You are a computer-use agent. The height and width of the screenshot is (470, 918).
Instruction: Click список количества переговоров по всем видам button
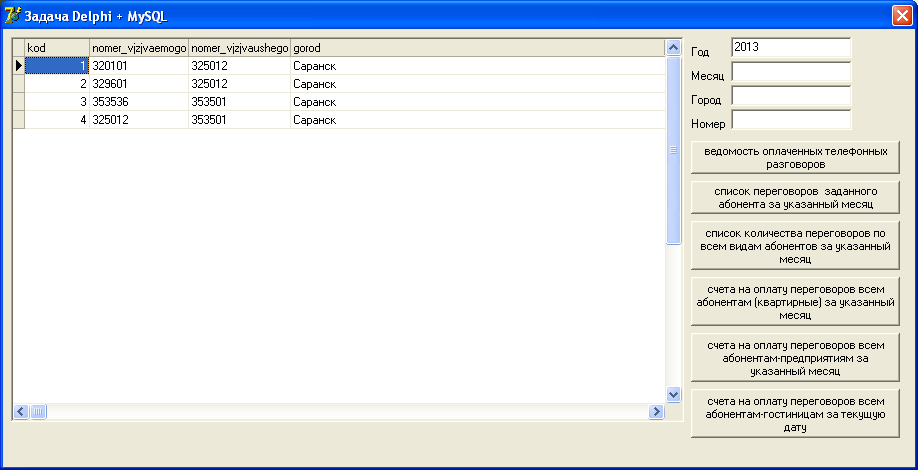[795, 245]
